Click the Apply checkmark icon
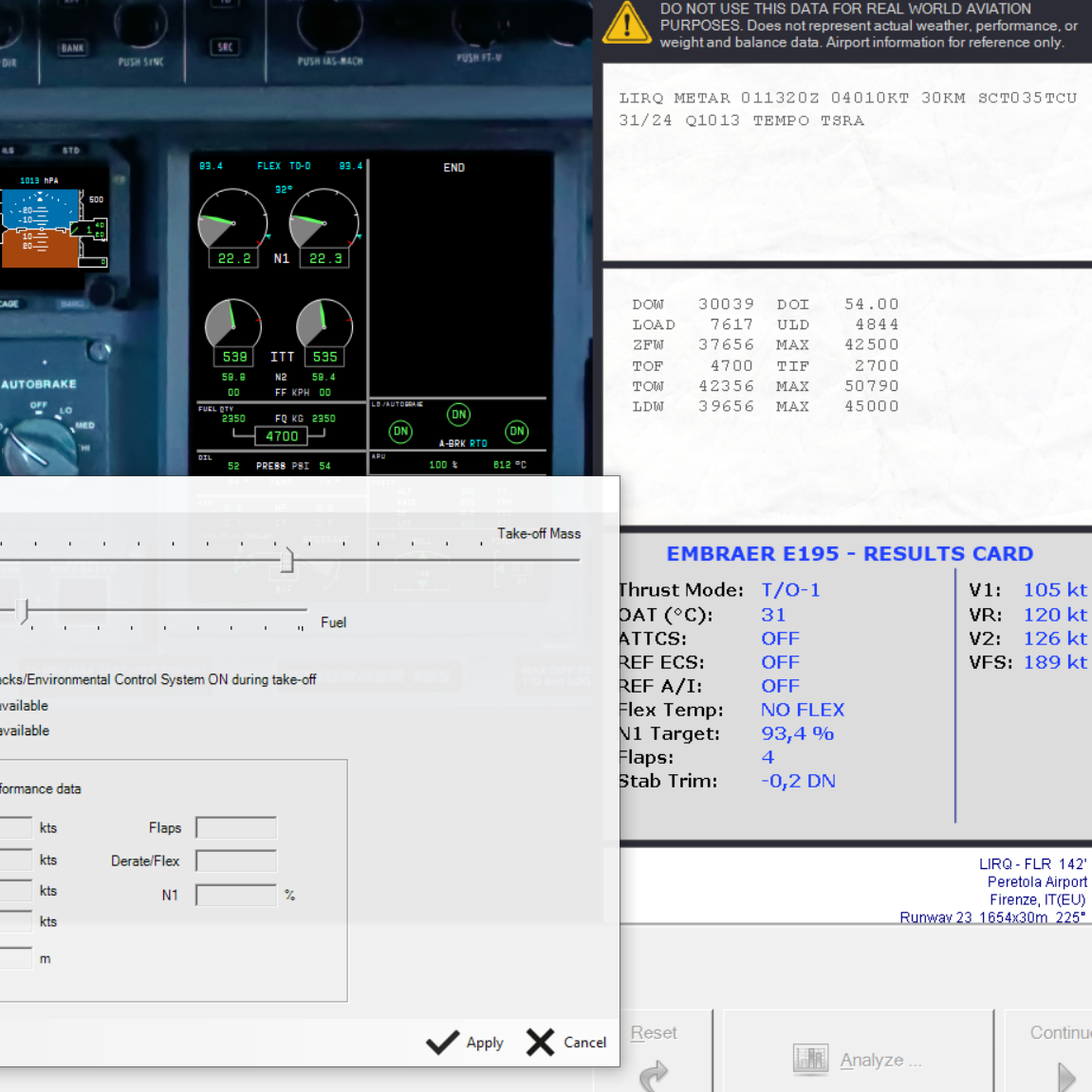 pos(442,1043)
